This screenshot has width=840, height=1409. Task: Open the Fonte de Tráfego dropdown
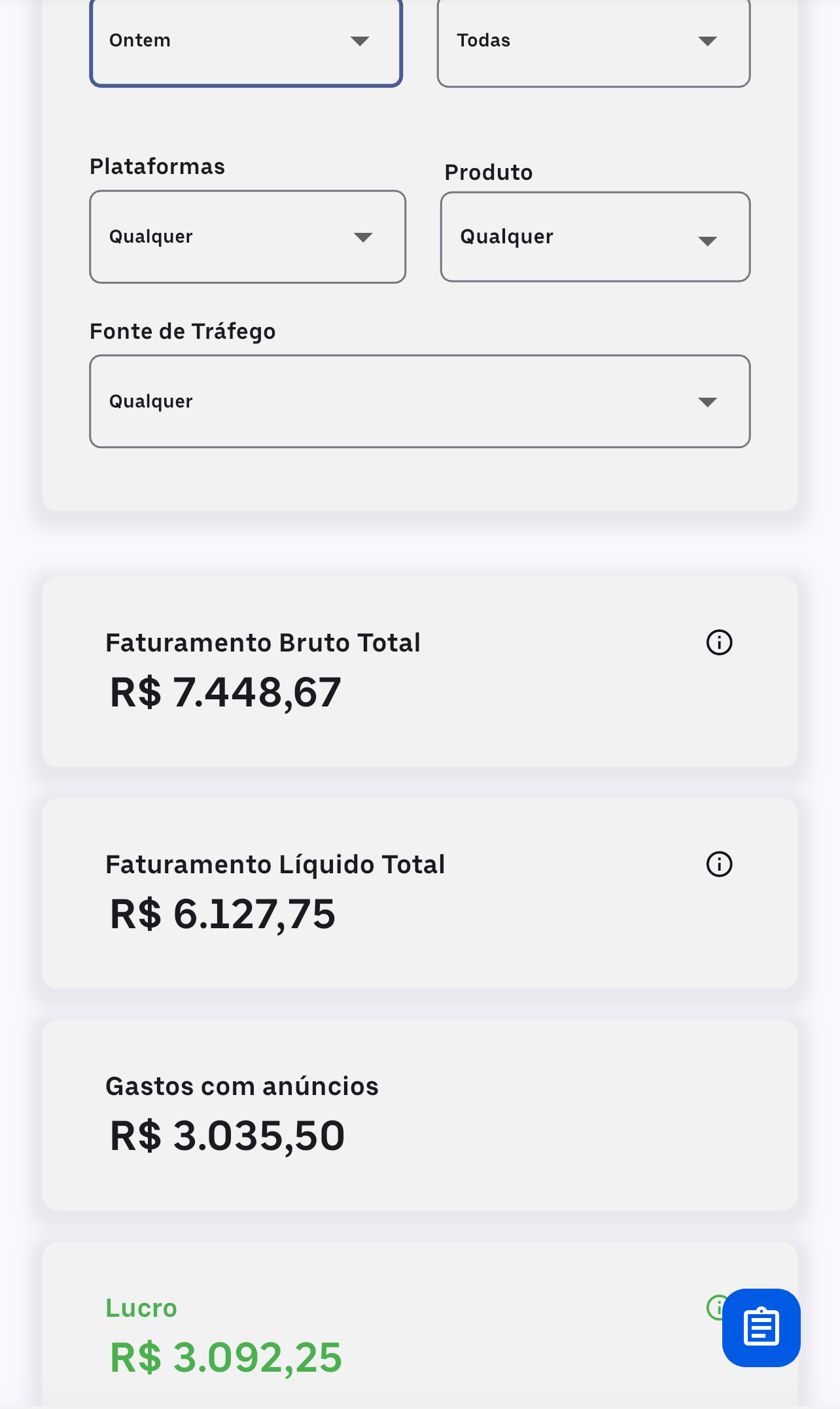pos(419,402)
